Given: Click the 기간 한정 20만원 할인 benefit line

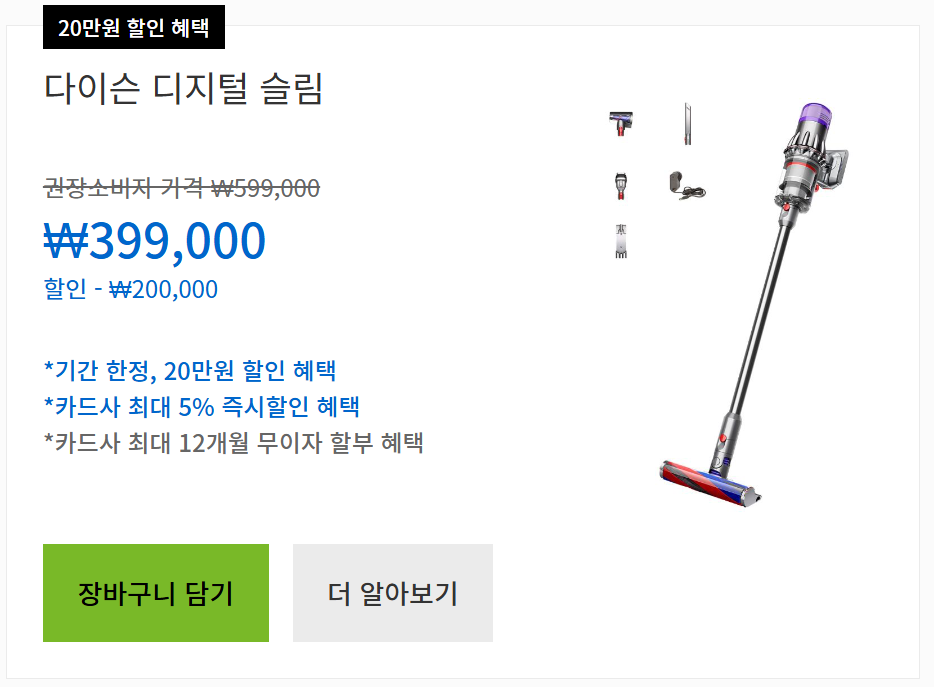Looking at the screenshot, I should point(190,370).
